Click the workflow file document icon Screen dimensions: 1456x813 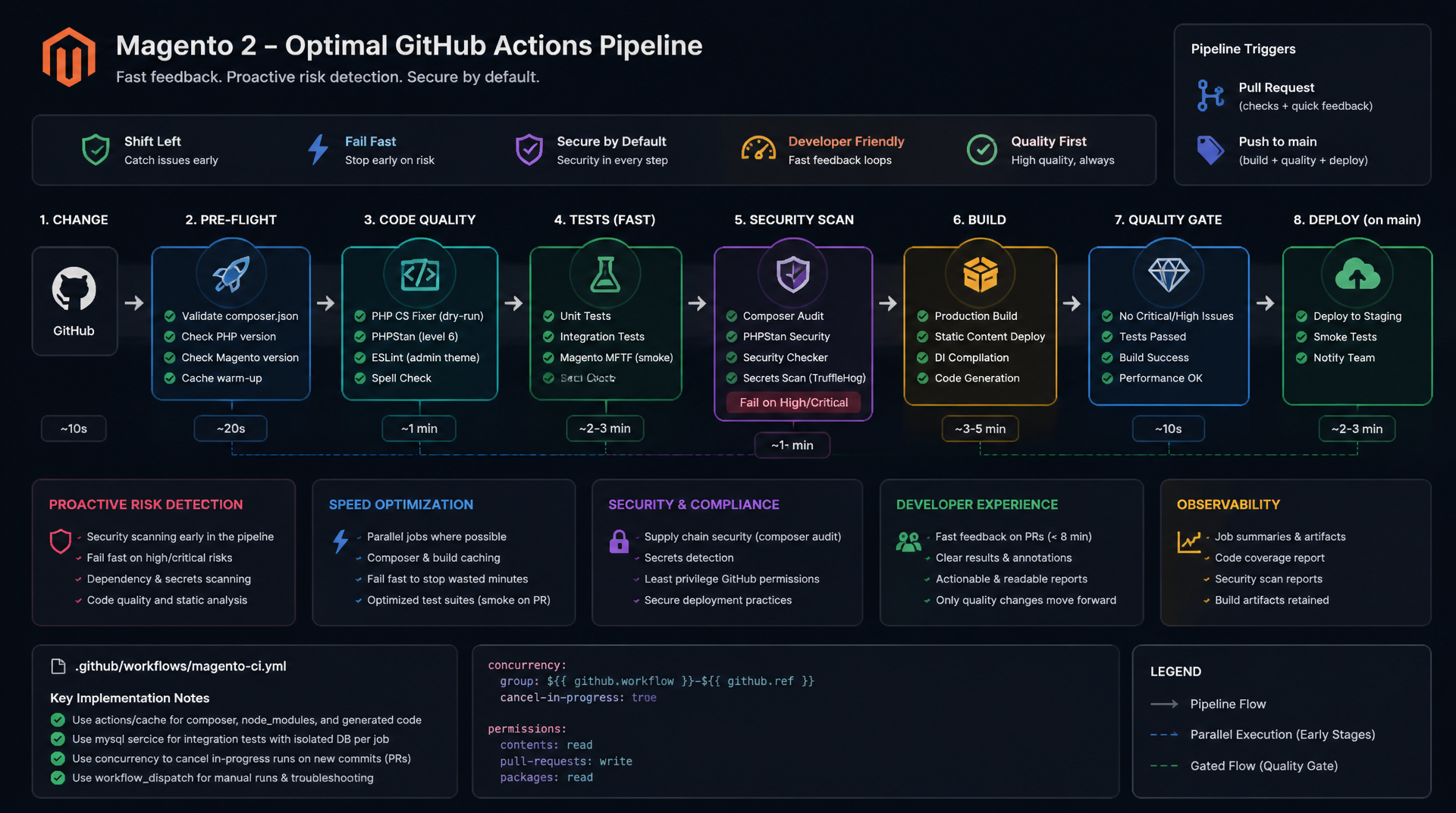click(x=58, y=667)
